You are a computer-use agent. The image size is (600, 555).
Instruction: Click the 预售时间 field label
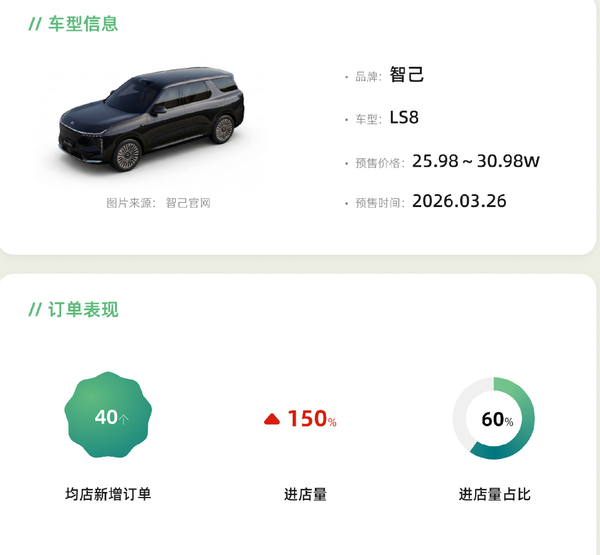[x=379, y=203]
